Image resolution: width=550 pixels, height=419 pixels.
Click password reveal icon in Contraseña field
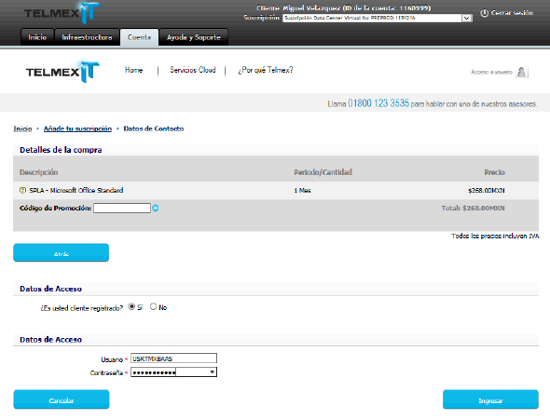[x=212, y=372]
